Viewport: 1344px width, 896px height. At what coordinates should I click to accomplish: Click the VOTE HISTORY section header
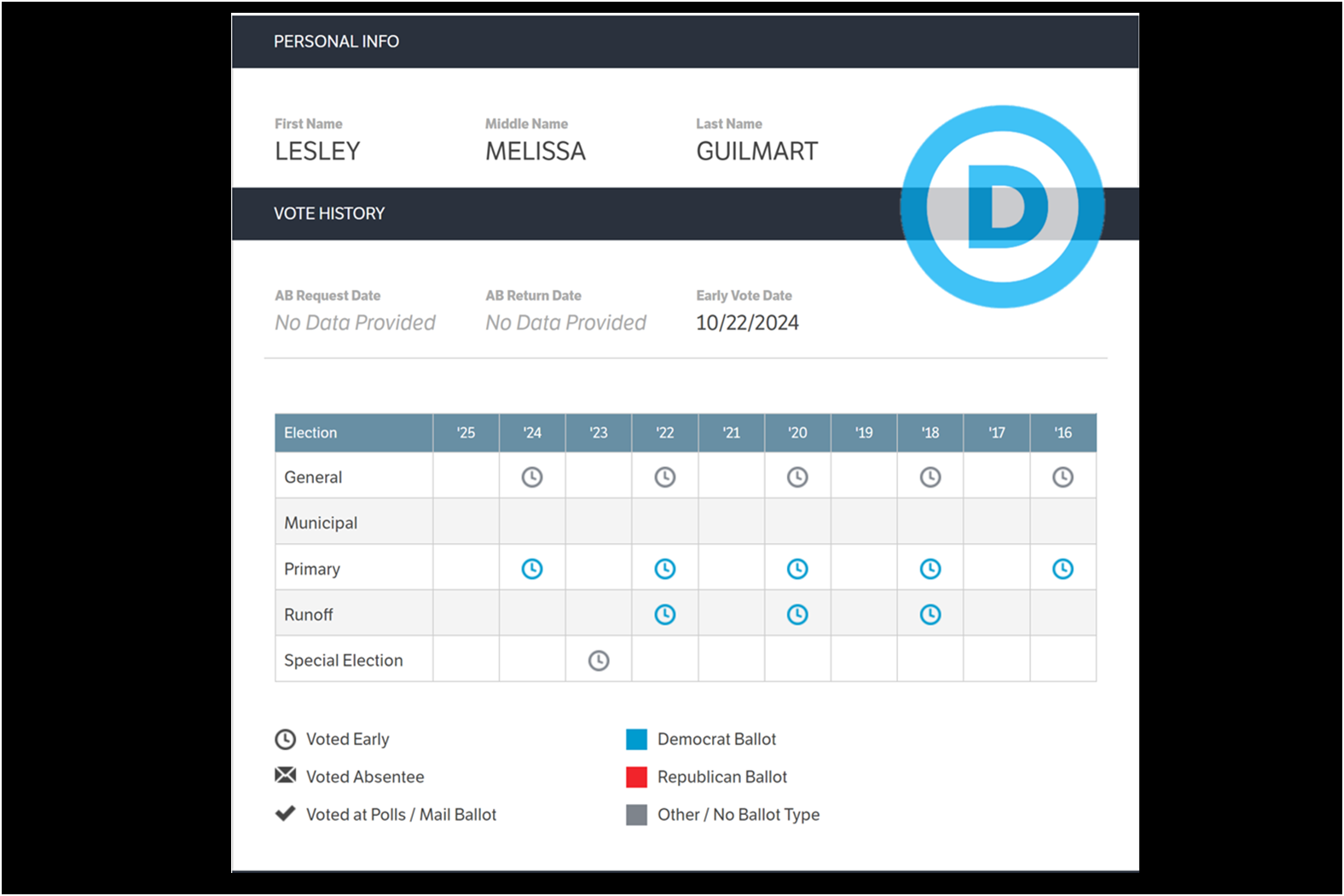(x=685, y=214)
